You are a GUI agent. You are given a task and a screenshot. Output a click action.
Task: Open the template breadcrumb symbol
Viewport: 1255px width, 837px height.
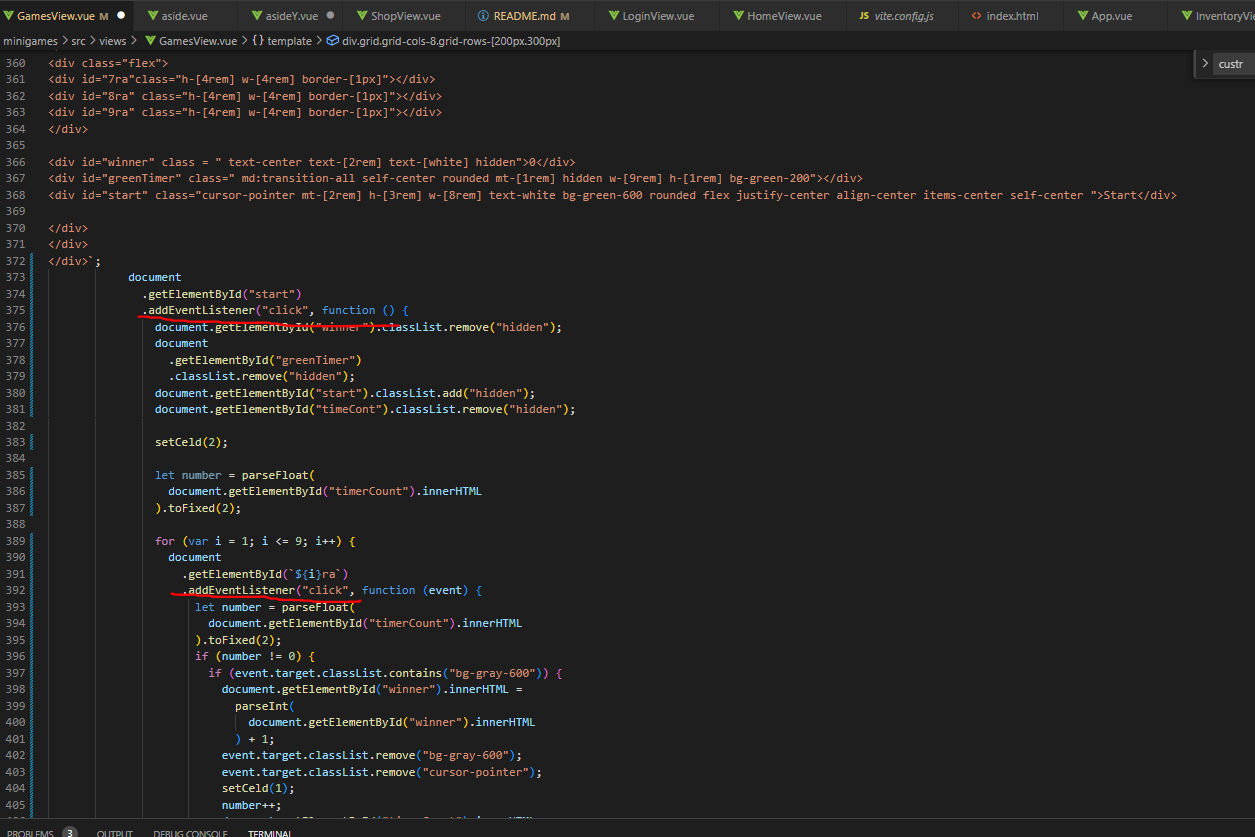pos(281,41)
